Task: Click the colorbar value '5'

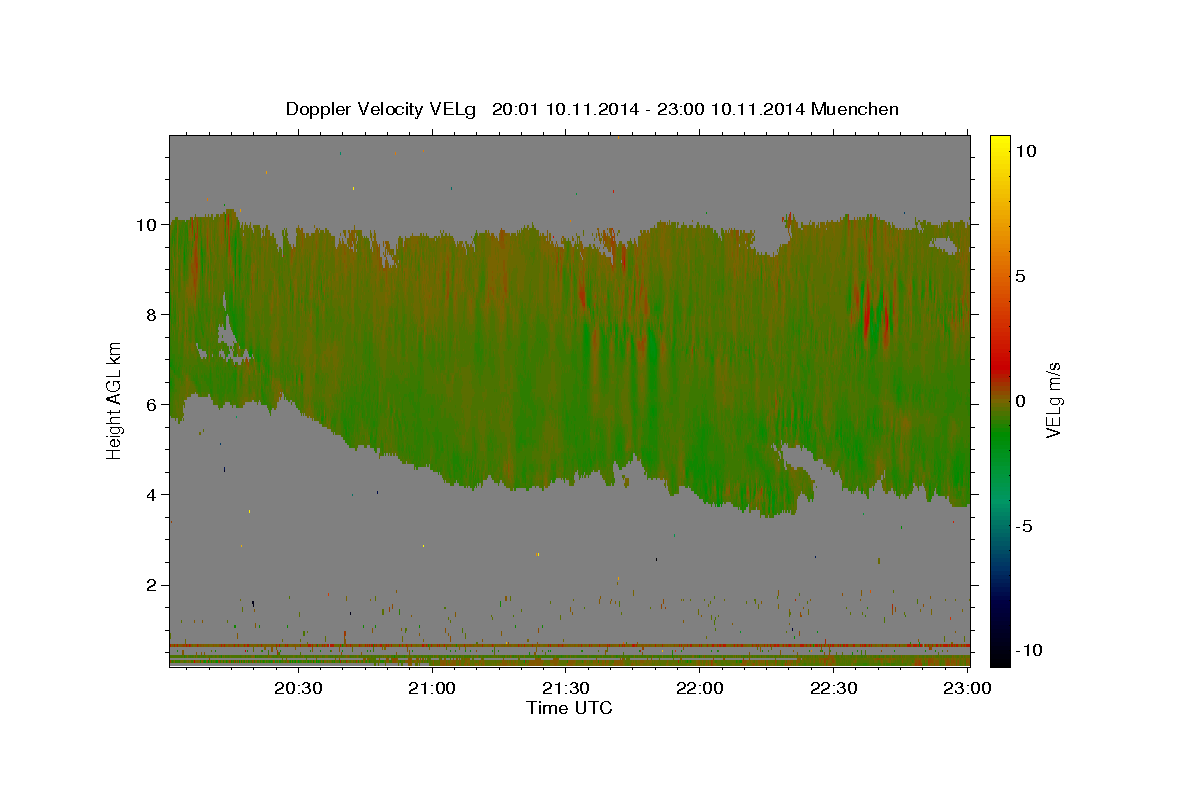Action: pos(1021,276)
